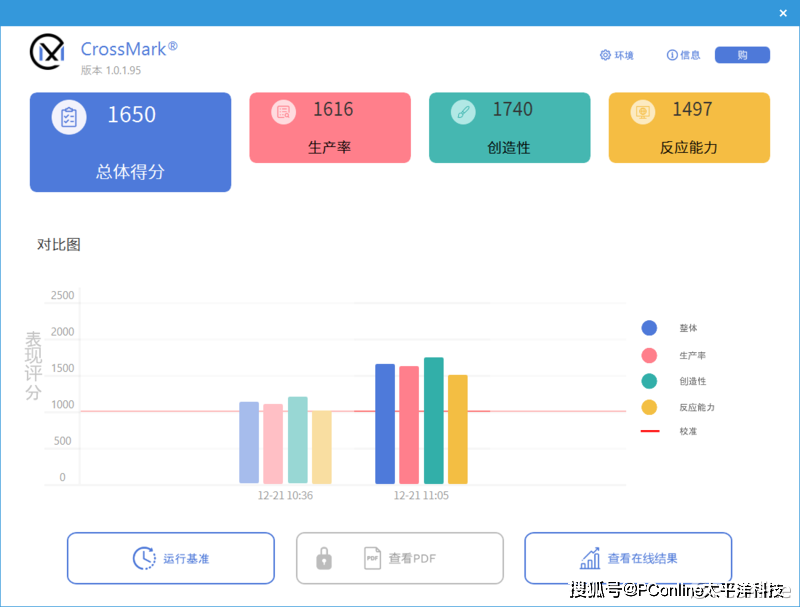Click the yellow responsiveness bar for 12-21 11:05

pyautogui.click(x=458, y=429)
